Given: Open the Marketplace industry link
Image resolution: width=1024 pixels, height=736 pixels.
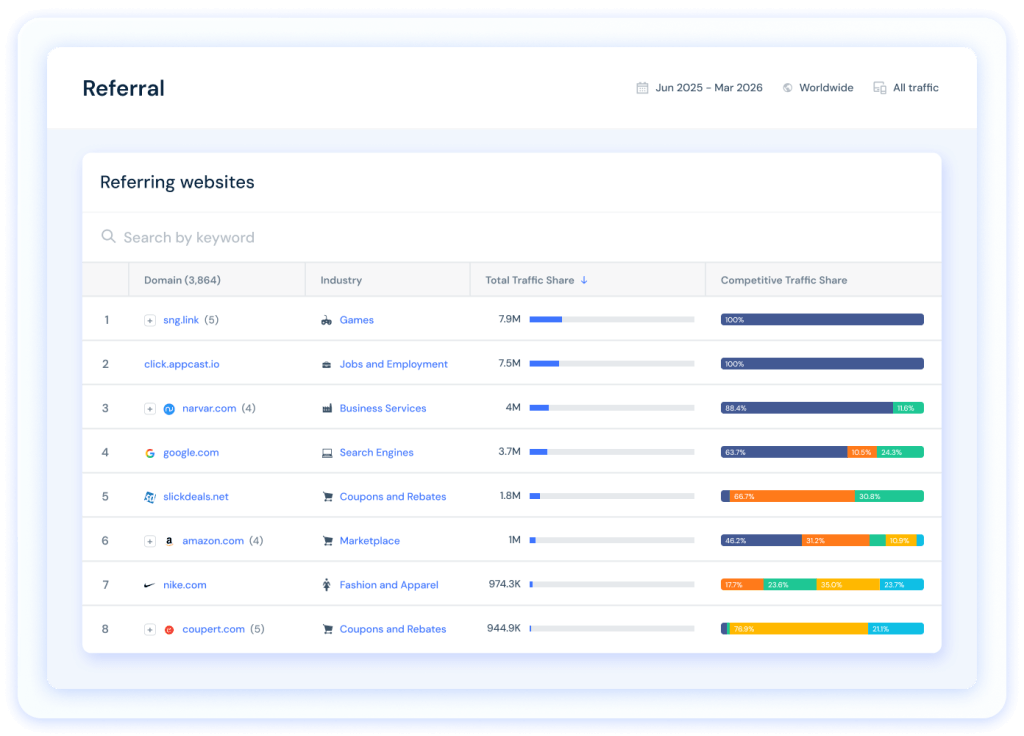Looking at the screenshot, I should [370, 541].
